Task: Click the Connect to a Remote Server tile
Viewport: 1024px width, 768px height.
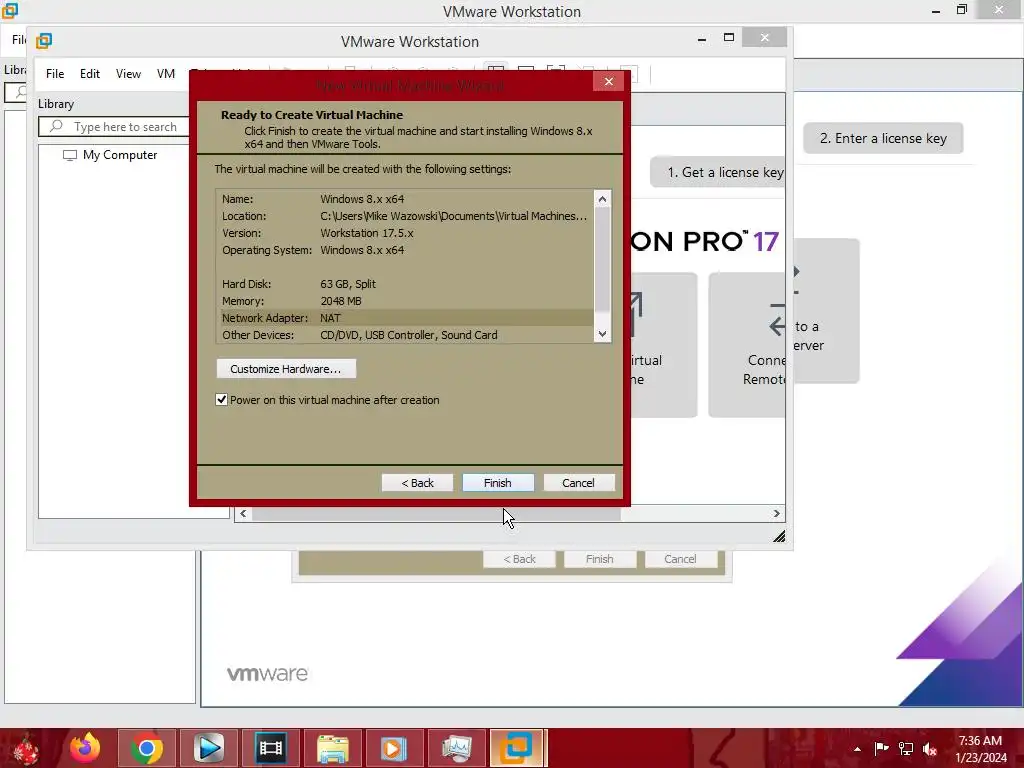Action: click(748, 345)
